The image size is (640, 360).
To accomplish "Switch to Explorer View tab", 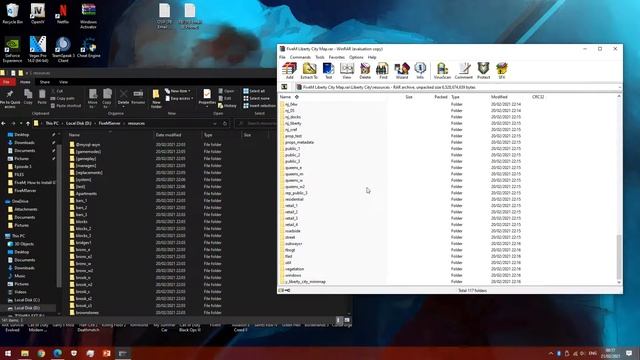I will point(63,82).
